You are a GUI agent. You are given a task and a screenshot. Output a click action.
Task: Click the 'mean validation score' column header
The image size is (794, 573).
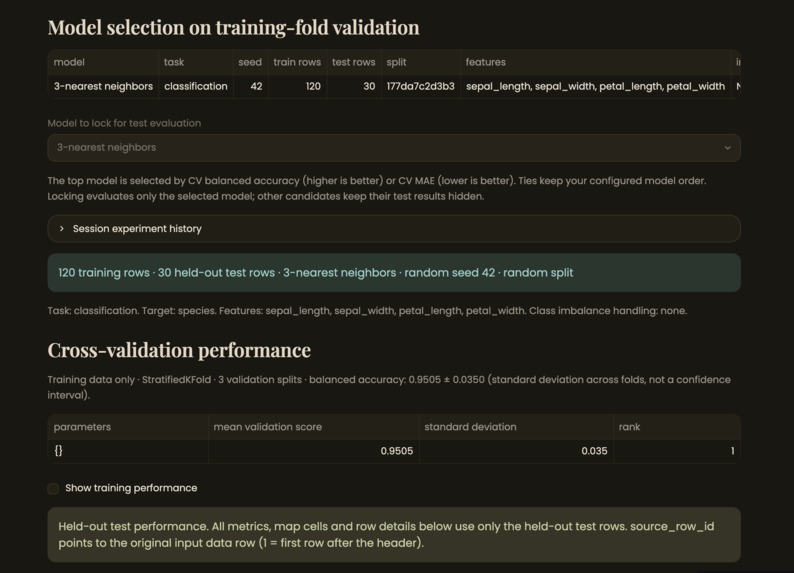click(313, 427)
